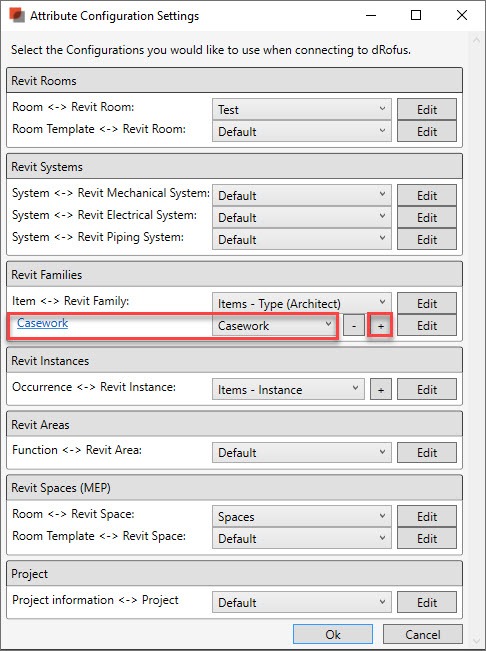The image size is (486, 651).
Task: Expand Room <-> Revit Space dropdown showing Spaces
Action: 302,516
